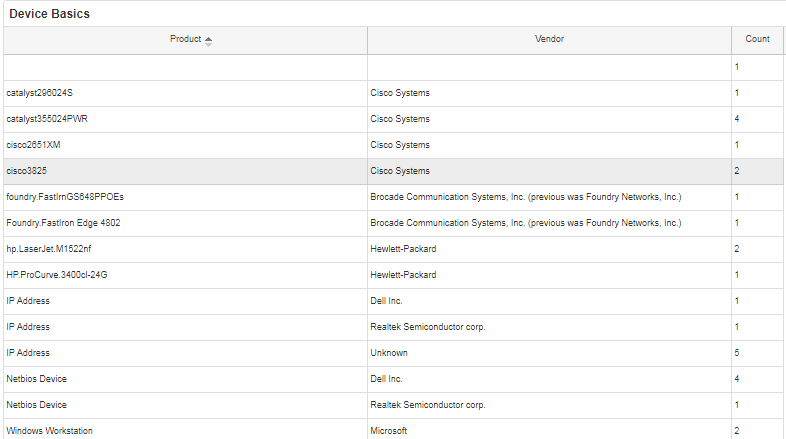The image size is (786, 439).
Task: Click the Product column sort arrow icon
Action: (209, 42)
